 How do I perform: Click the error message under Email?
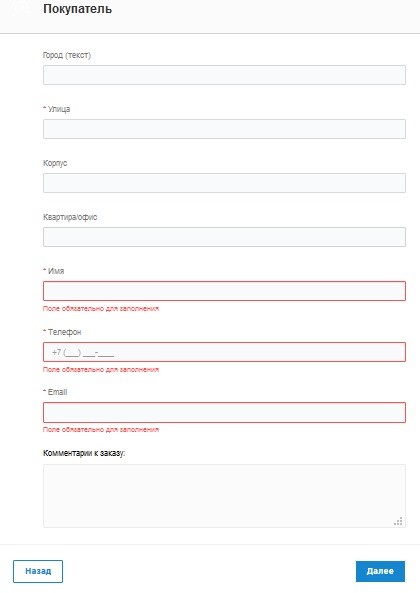coord(101,430)
